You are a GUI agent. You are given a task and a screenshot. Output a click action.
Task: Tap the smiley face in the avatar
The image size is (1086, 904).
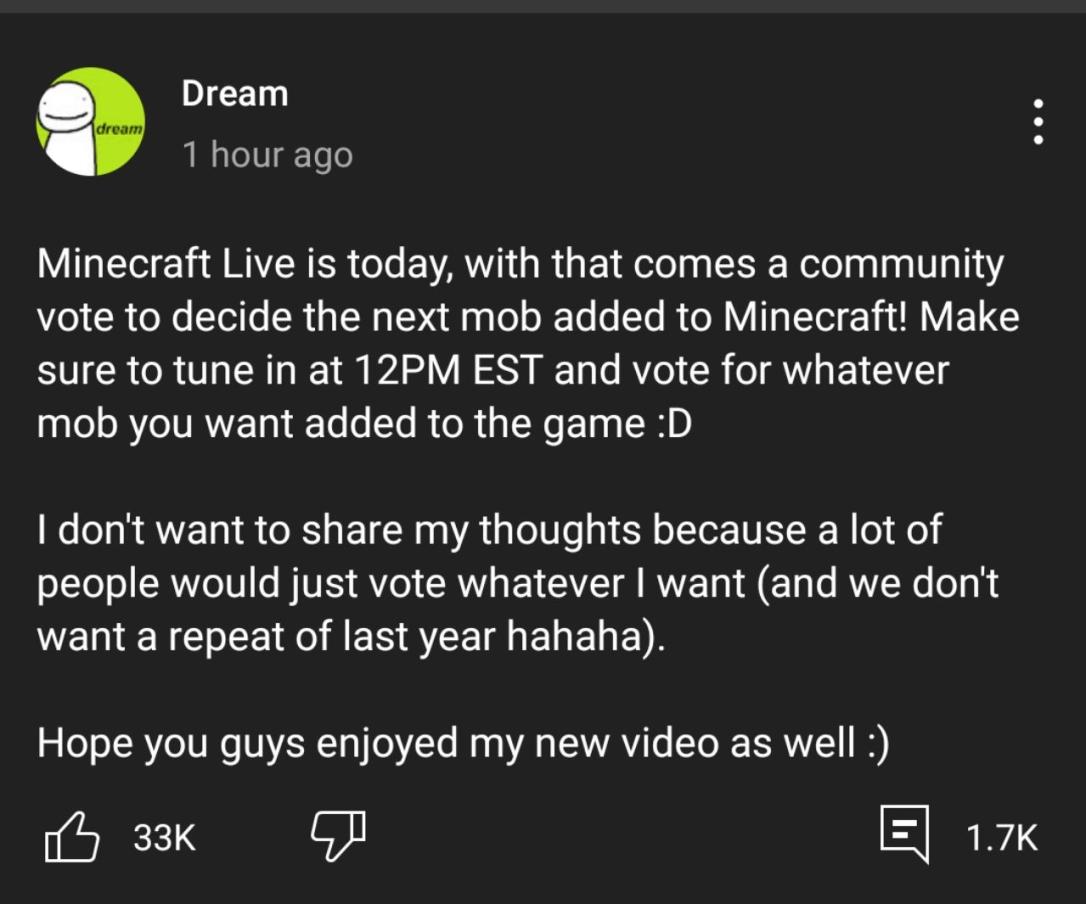[x=66, y=109]
